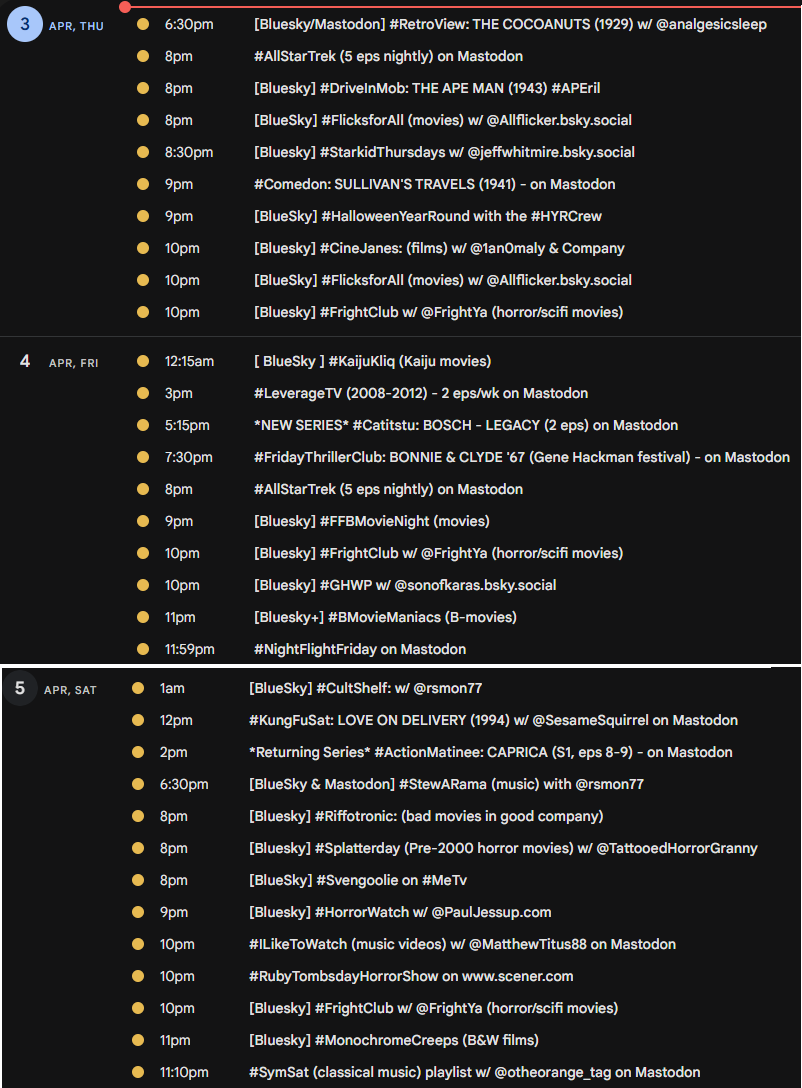Open Thursday 10pm #FrightClub event
The image size is (802, 1088).
click(438, 312)
